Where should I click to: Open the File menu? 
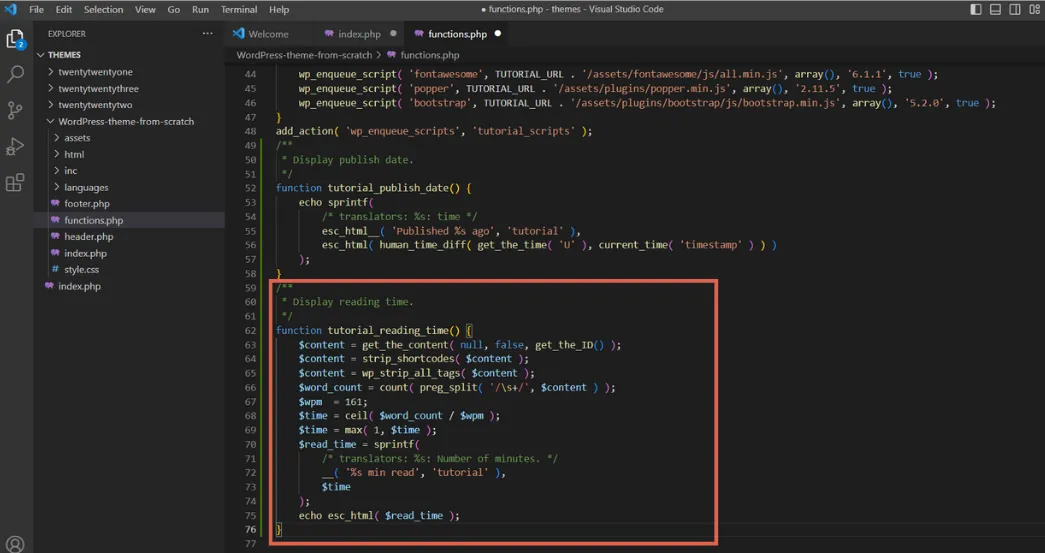[37, 9]
